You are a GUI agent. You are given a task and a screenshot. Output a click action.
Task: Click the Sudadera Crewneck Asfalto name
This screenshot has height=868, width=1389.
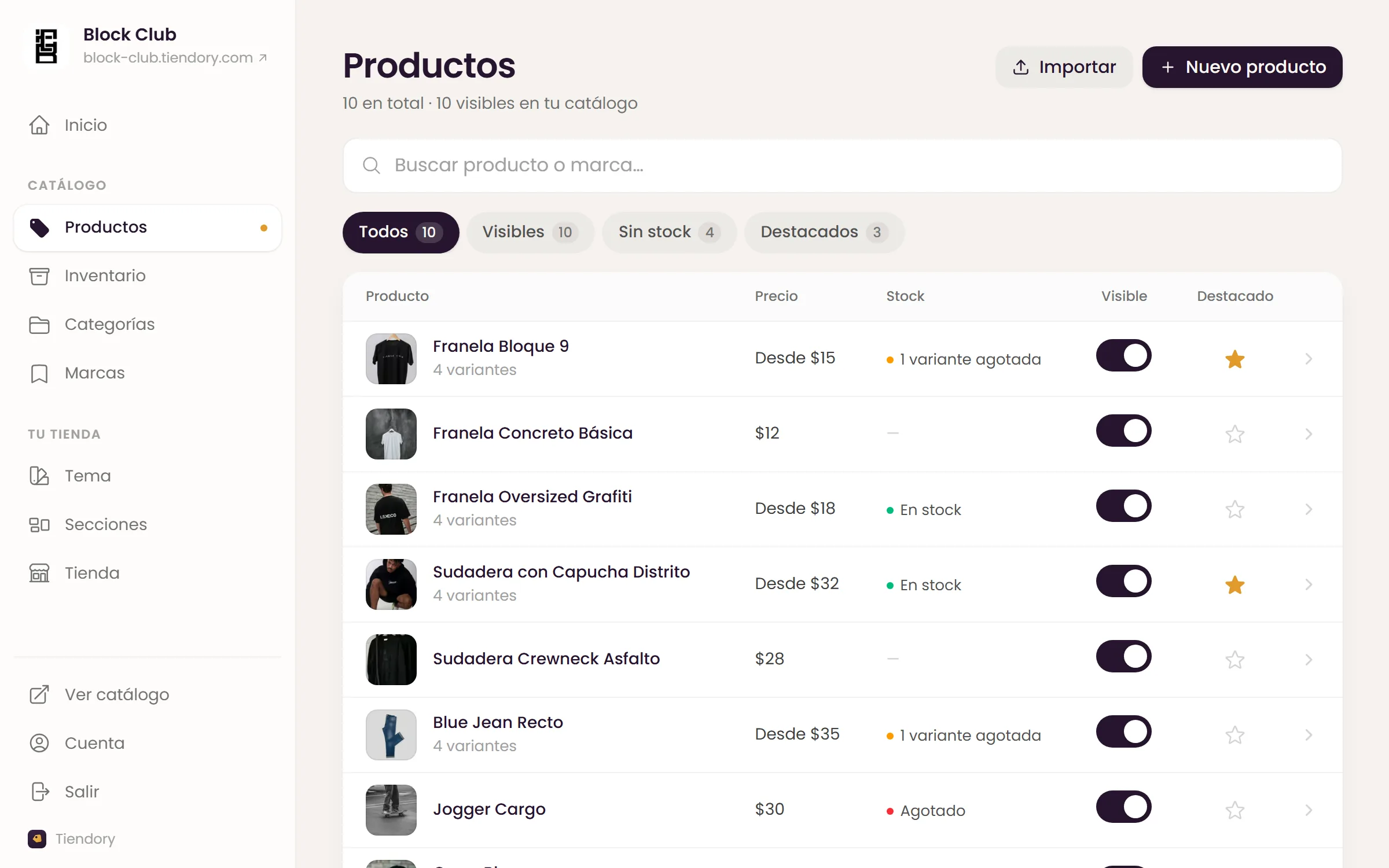tap(546, 659)
